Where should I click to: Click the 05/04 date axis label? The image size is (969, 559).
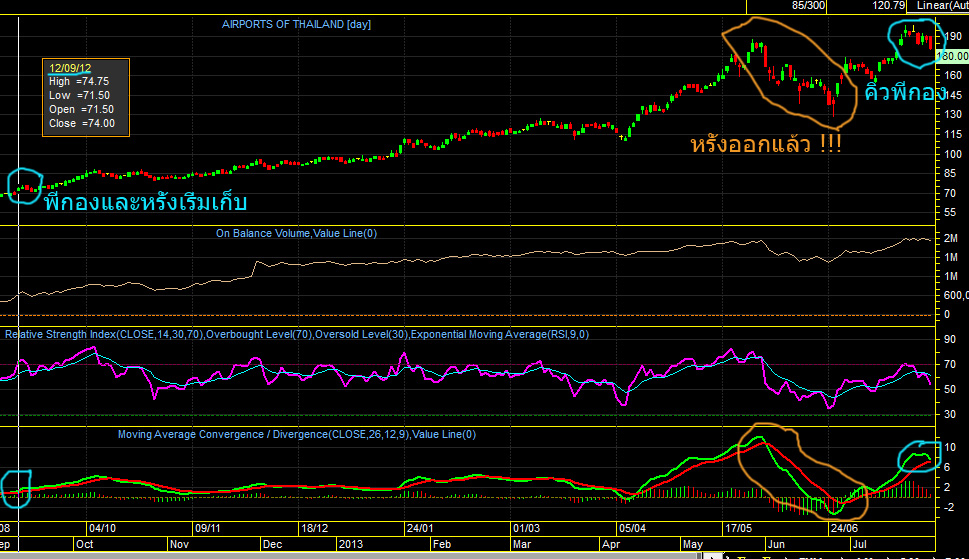[x=632, y=528]
